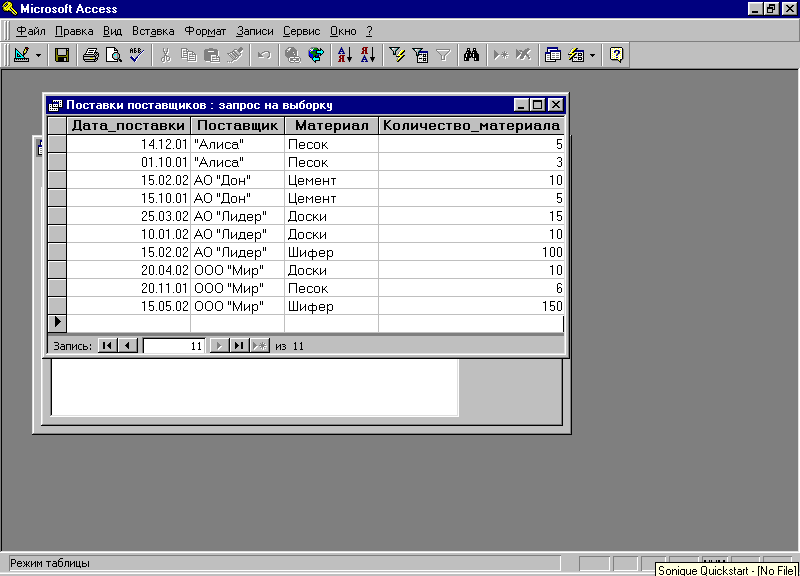Click the View mode design icon
Image resolution: width=800 pixels, height=576 pixels.
tap(21, 55)
